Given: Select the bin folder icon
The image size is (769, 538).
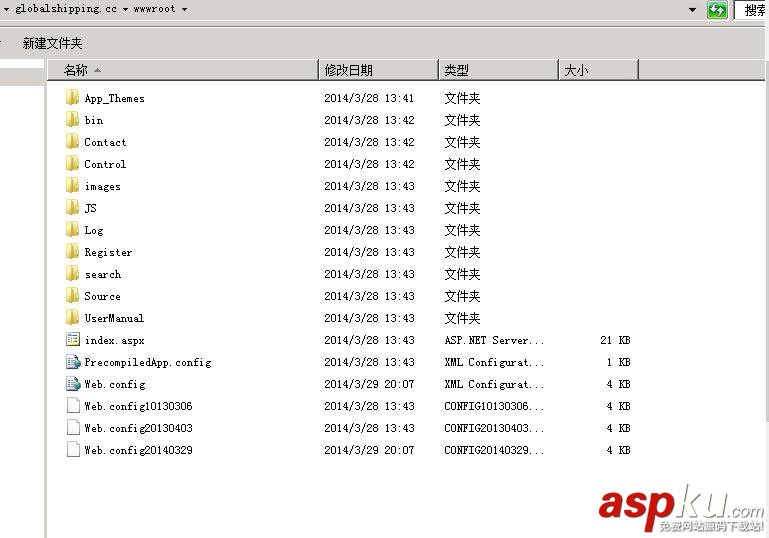Looking at the screenshot, I should 73,120.
